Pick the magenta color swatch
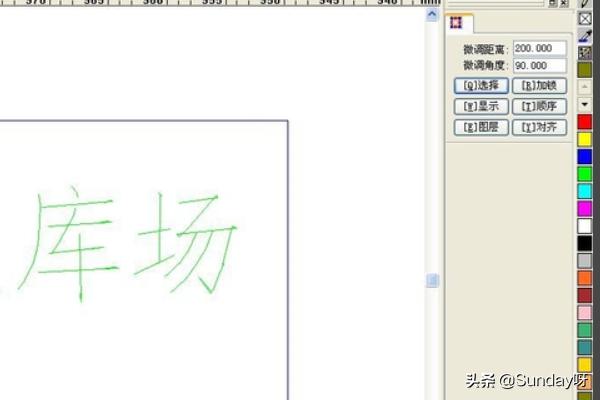The image size is (600, 400). tap(585, 208)
